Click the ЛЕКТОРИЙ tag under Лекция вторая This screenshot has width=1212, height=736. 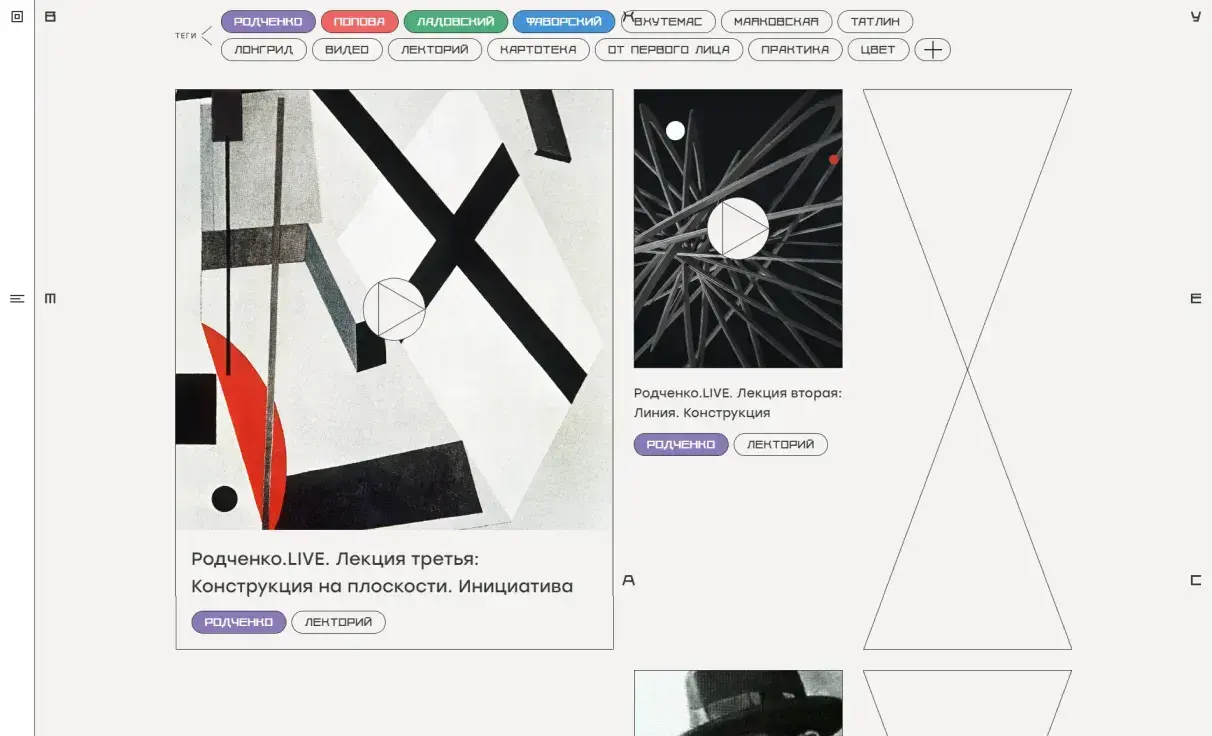click(781, 444)
